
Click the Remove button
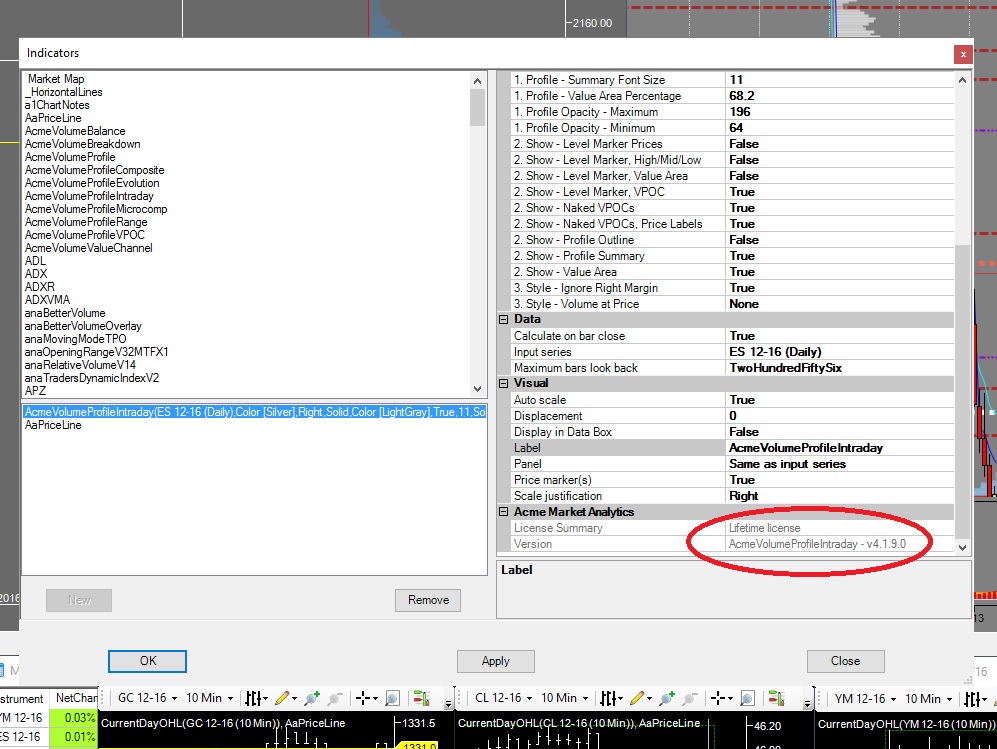pyautogui.click(x=428, y=600)
